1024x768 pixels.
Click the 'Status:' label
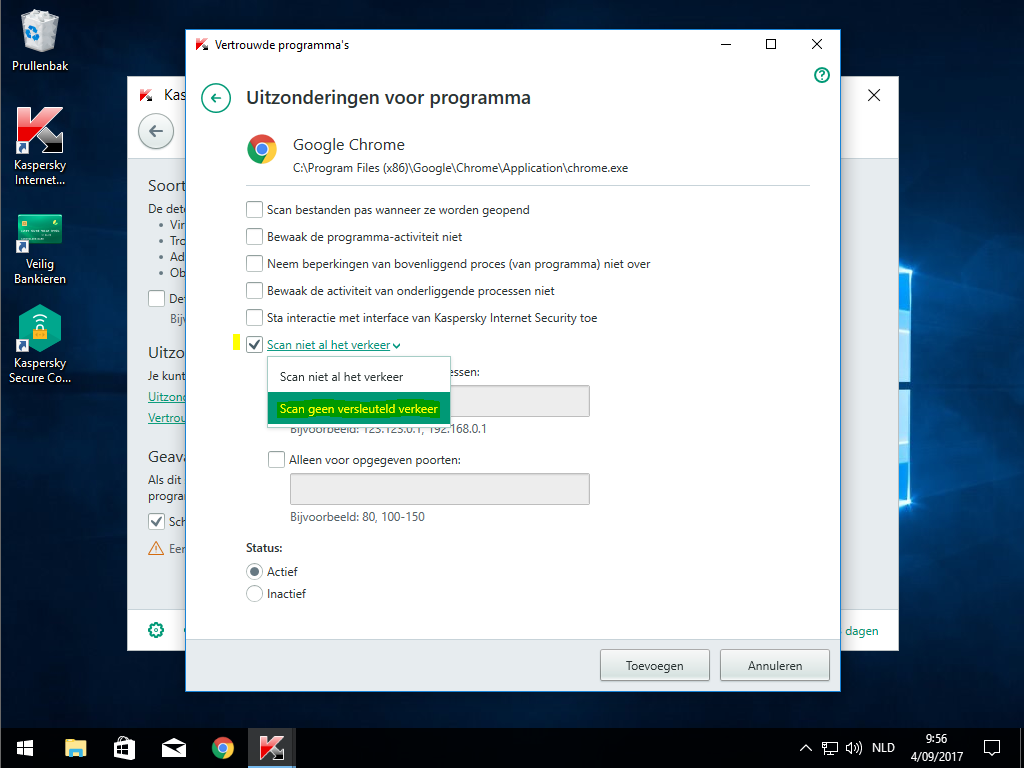[264, 548]
